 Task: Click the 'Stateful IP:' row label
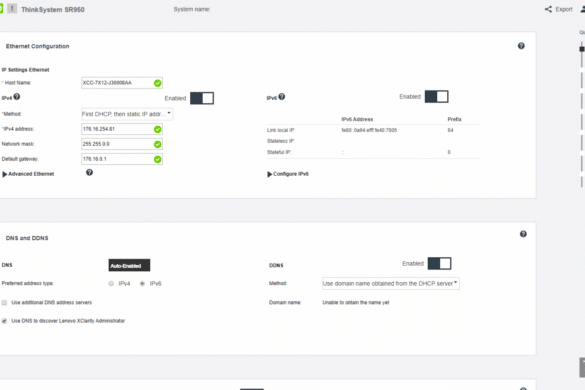[279, 152]
